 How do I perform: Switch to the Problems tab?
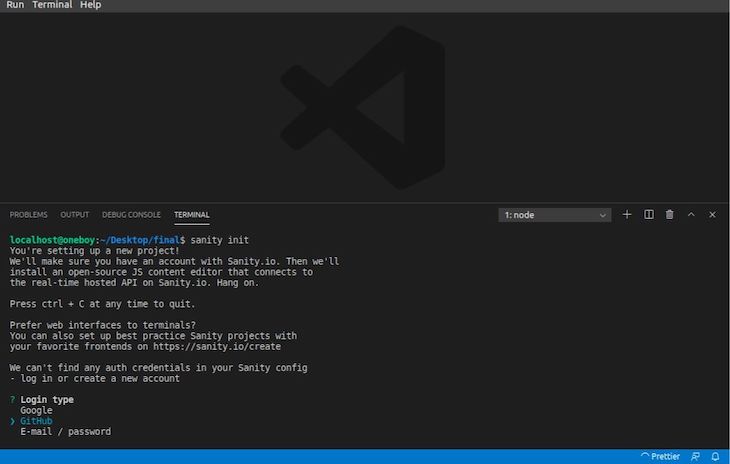pyautogui.click(x=28, y=215)
